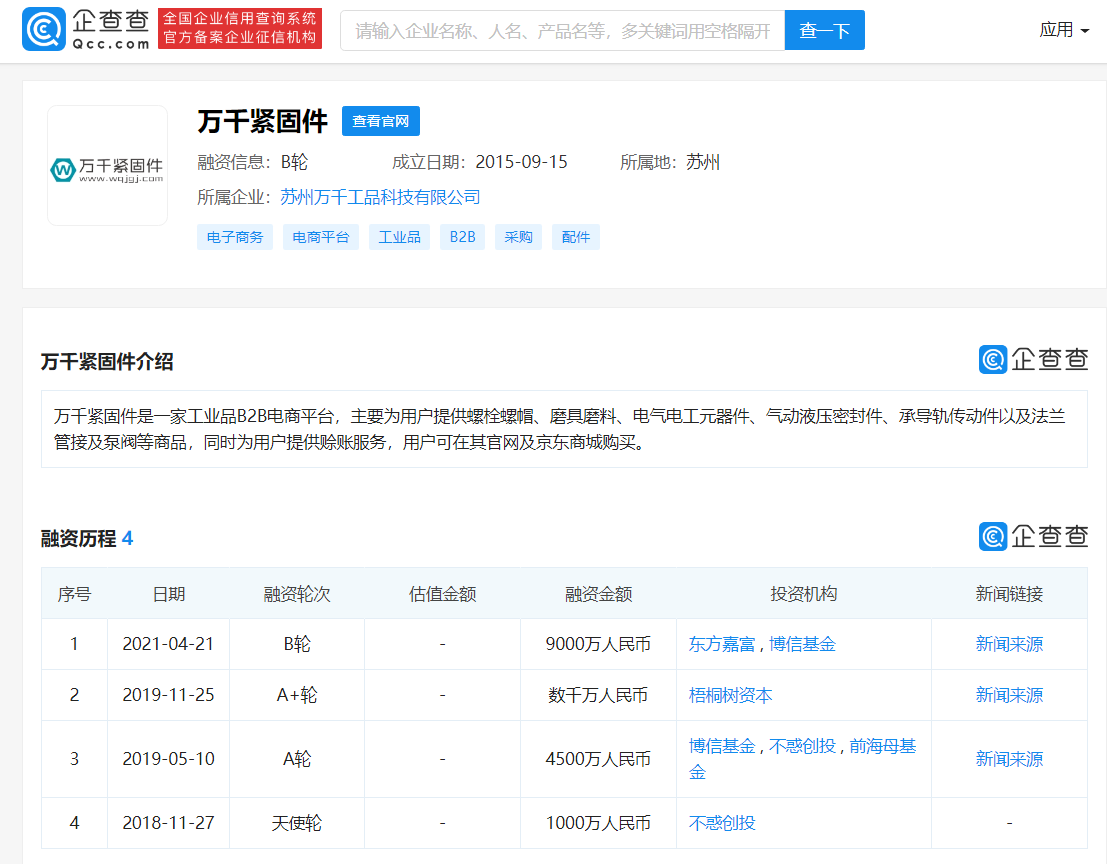Click the 所属地 苏州 text
Viewport: 1107px width, 864px height.
pyautogui.click(x=670, y=162)
